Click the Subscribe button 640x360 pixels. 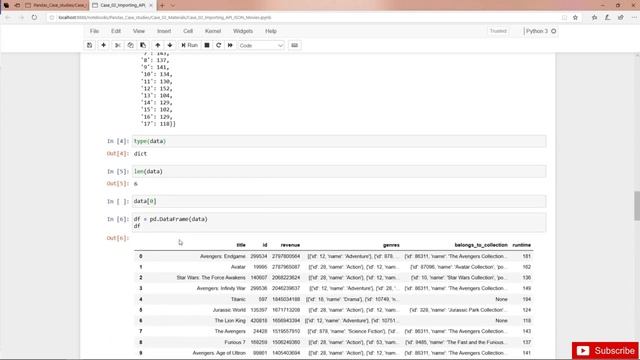605,351
